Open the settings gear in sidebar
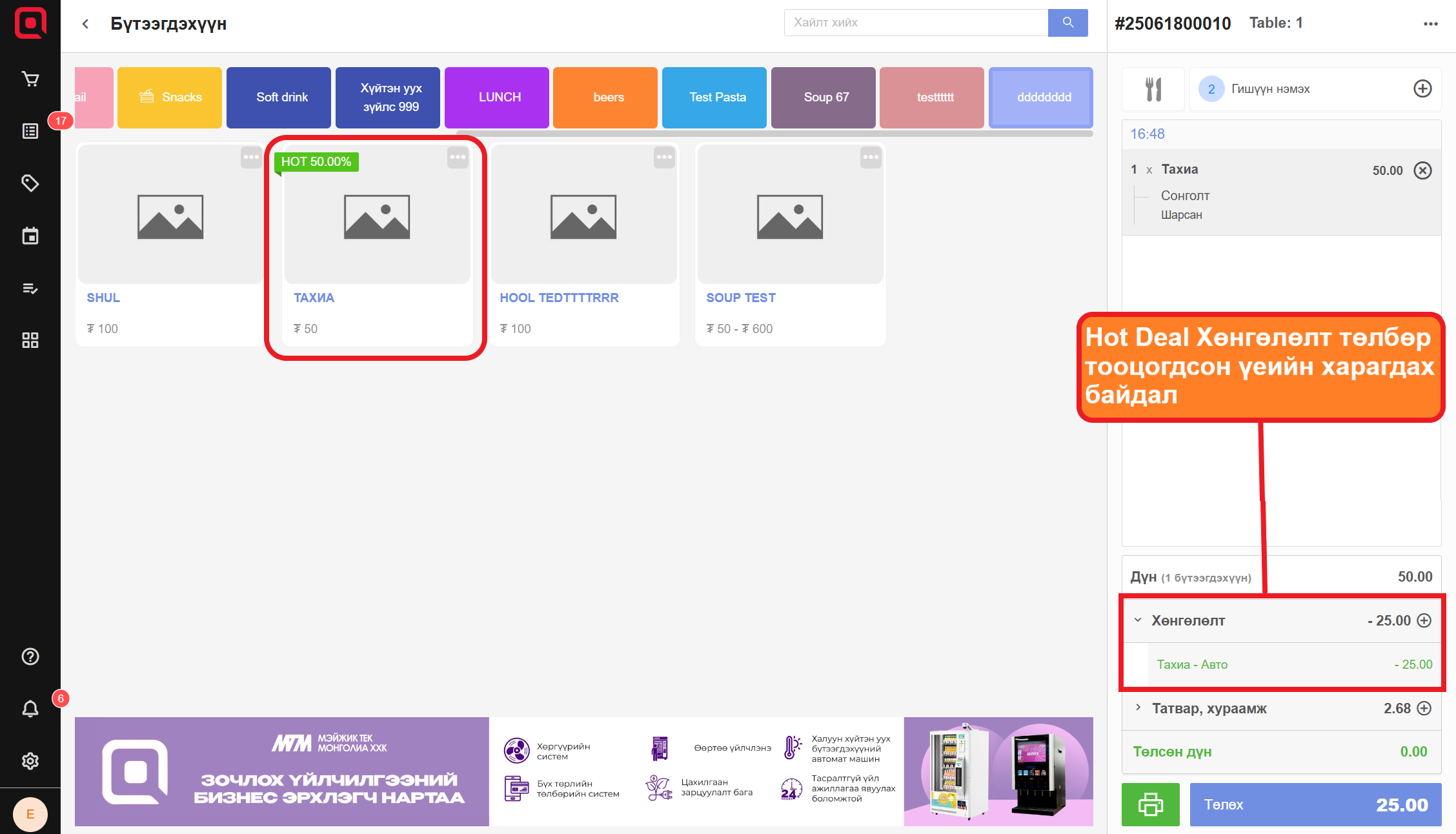 [x=30, y=761]
